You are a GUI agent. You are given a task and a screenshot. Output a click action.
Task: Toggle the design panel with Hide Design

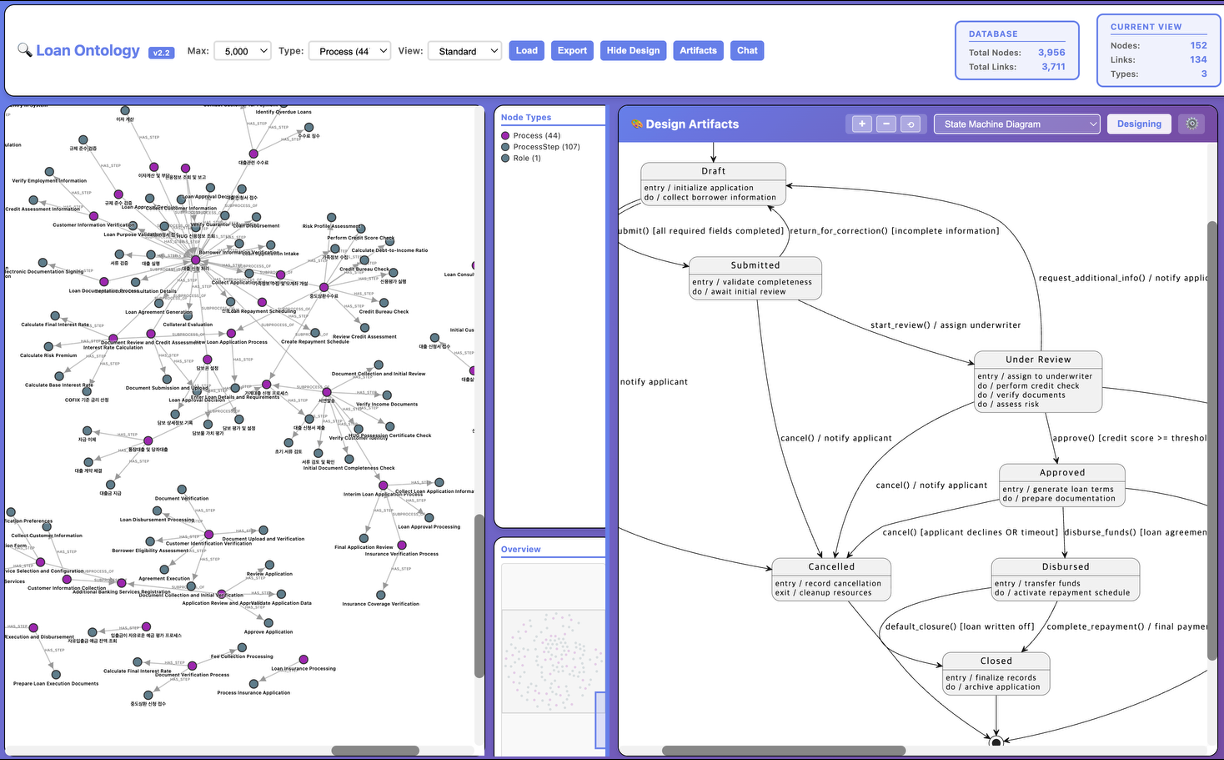coord(633,51)
